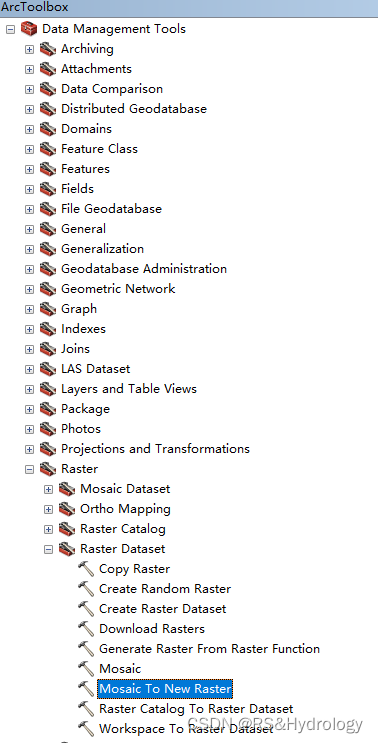Screen dimensions: 378x743
Task: Click the Create Raster Dataset hammer icon
Action: click(x=86, y=608)
